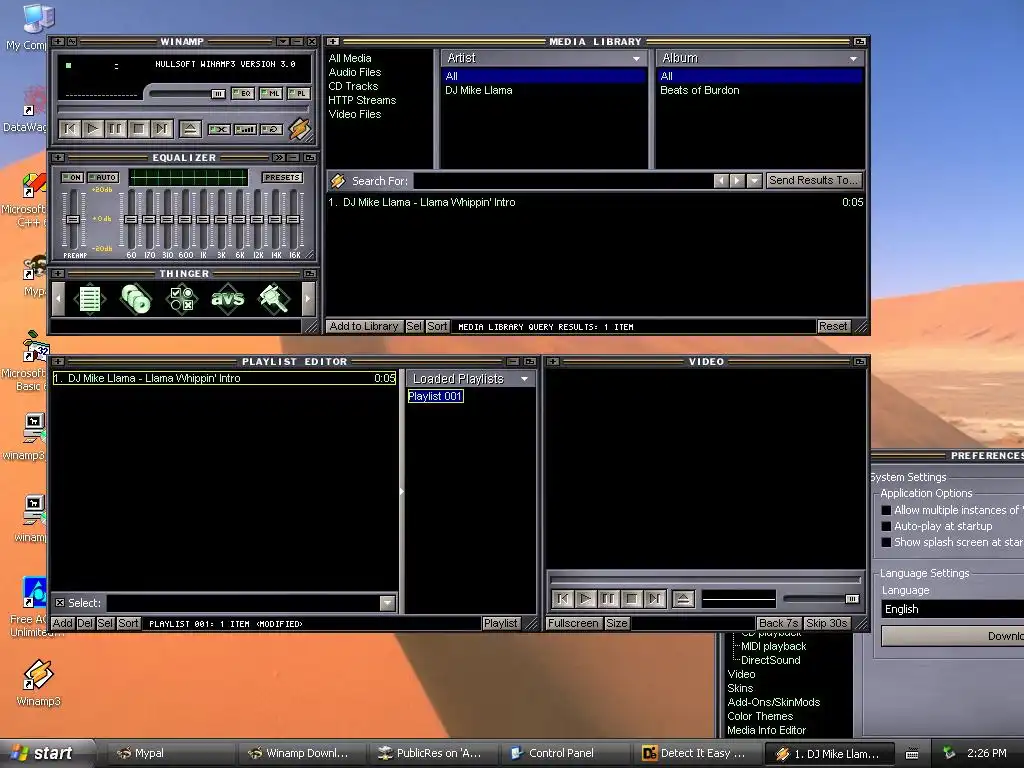Open the Winamp main window system menu icon
The image size is (1024, 768).
click(x=58, y=42)
